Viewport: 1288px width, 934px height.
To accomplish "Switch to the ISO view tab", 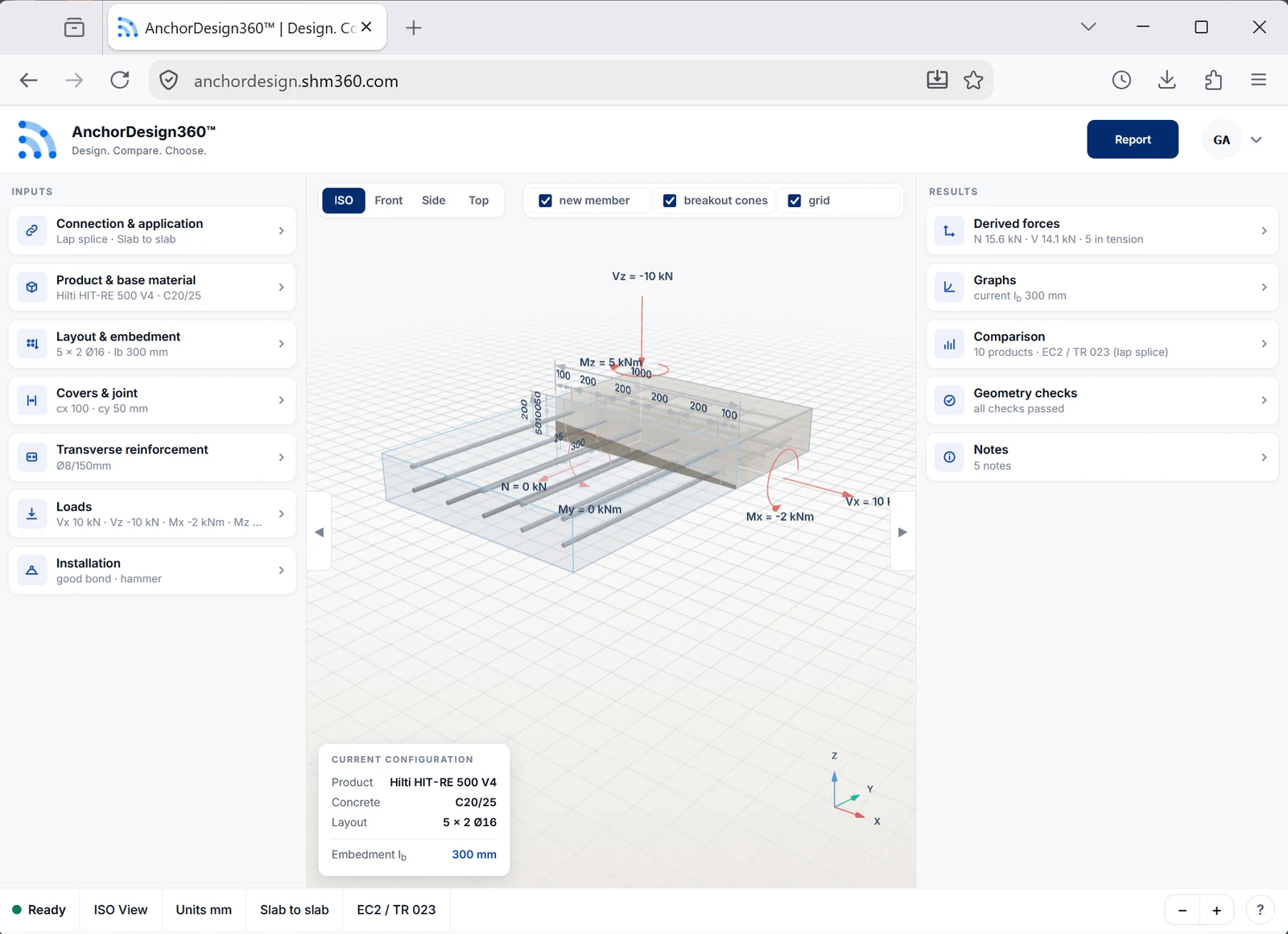I will tap(344, 200).
